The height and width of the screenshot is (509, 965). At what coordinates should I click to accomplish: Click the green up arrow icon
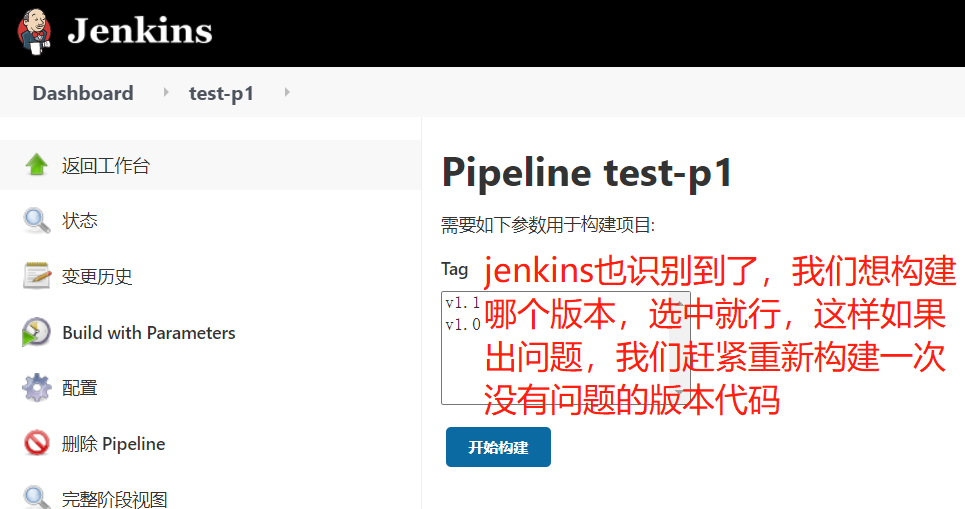(x=36, y=164)
